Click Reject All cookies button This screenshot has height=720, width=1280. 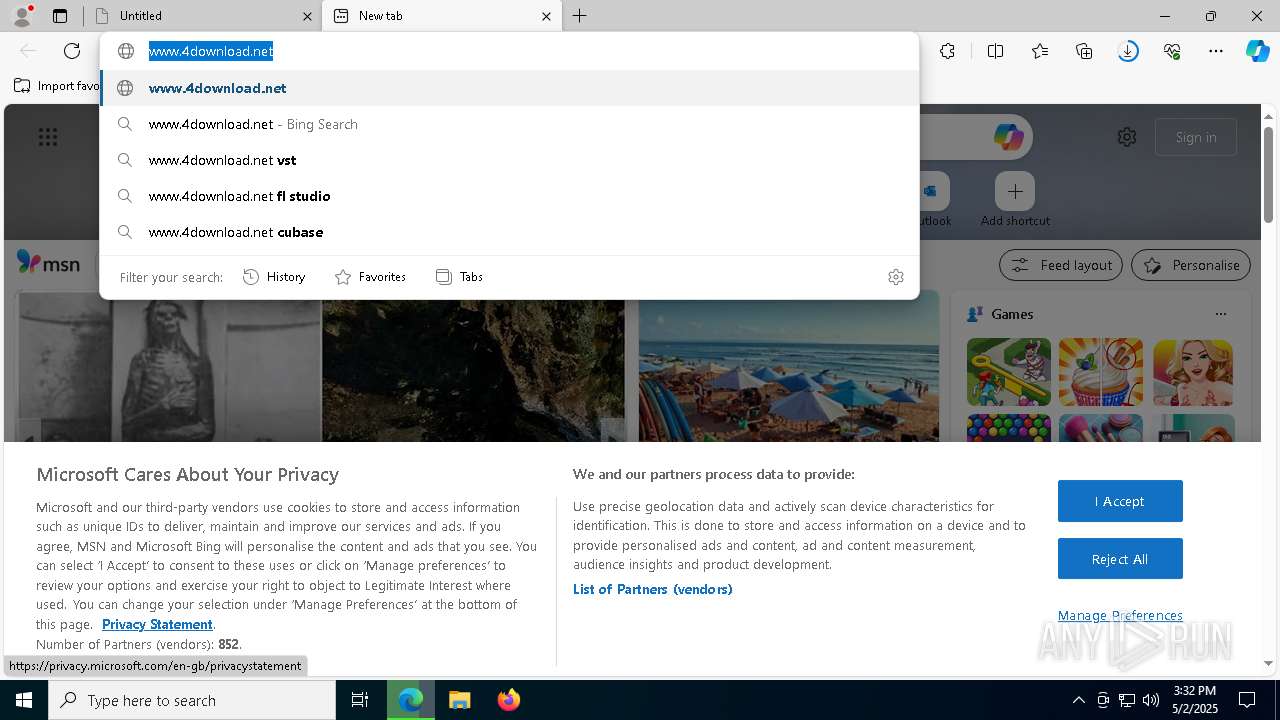coord(1120,559)
